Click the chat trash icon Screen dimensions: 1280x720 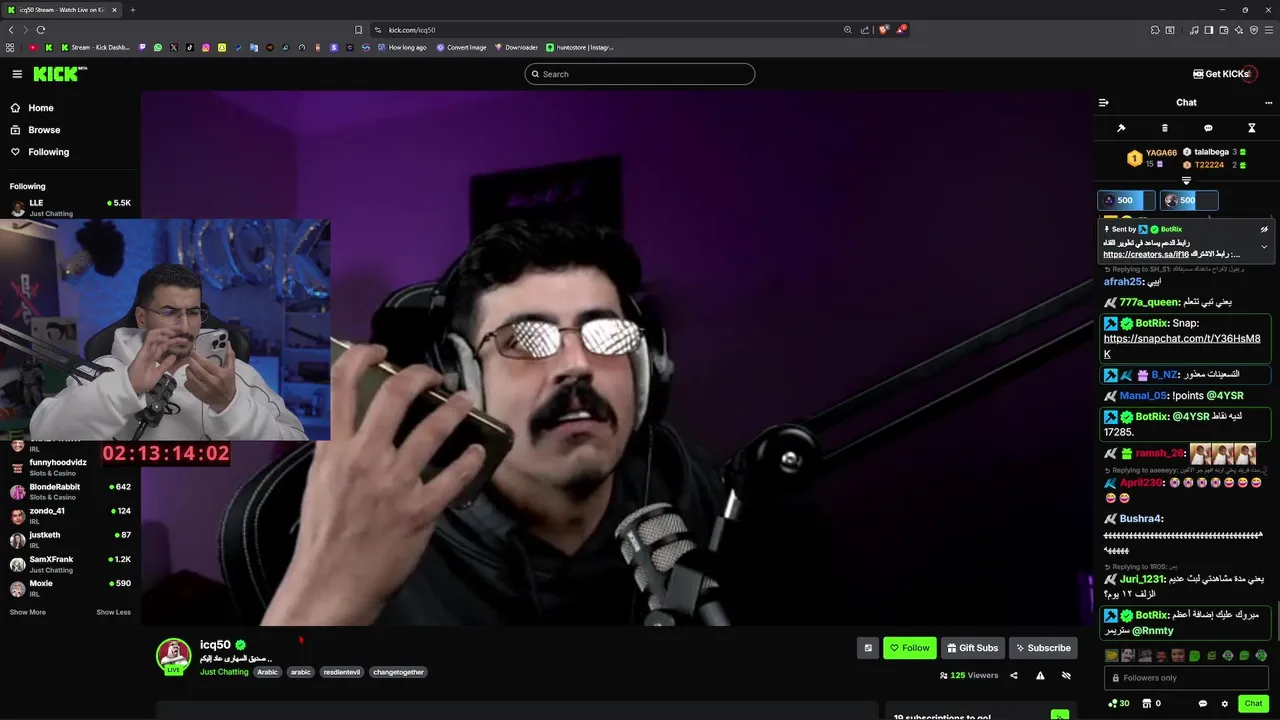[1164, 128]
